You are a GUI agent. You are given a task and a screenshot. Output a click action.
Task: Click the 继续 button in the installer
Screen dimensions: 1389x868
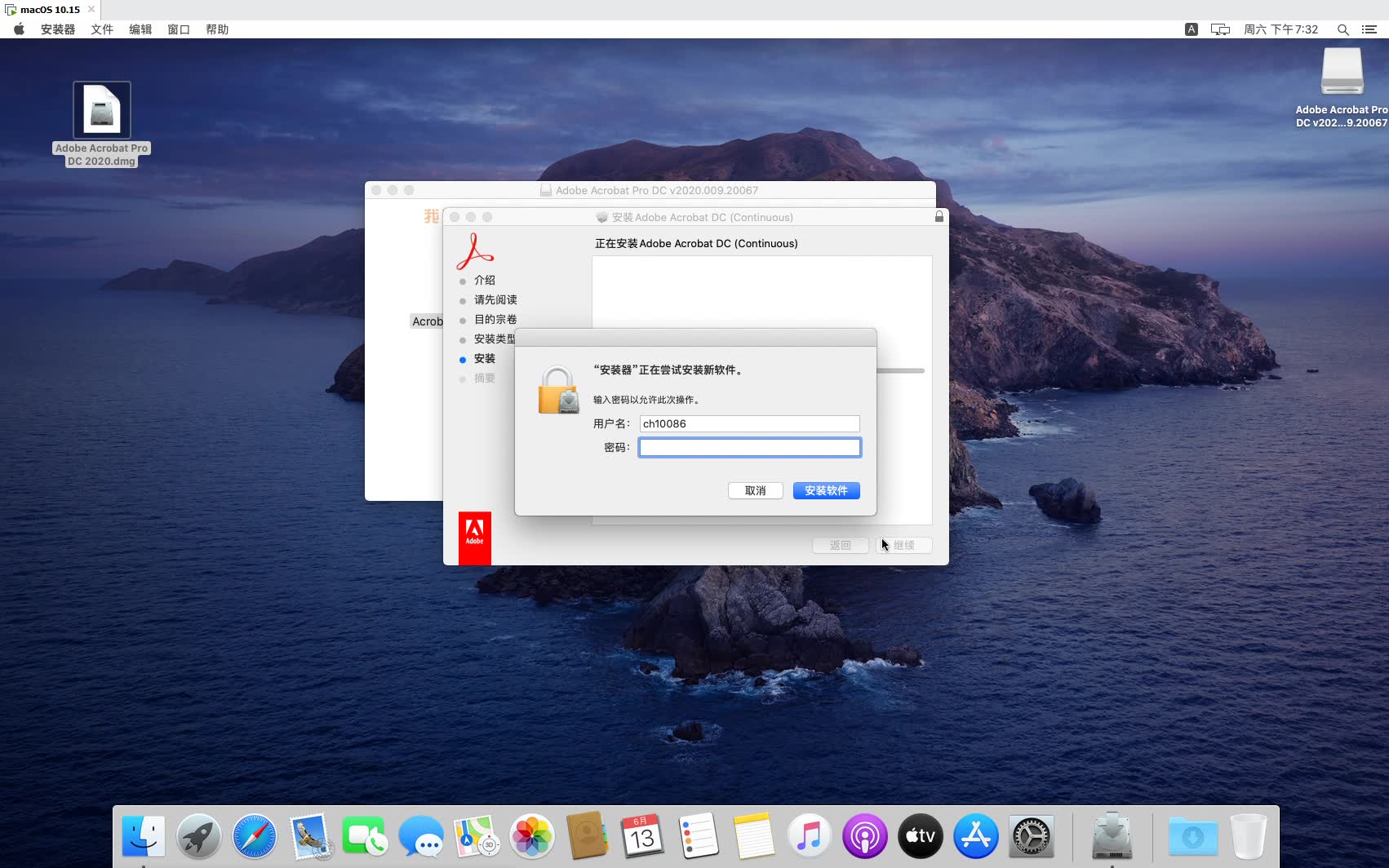904,545
